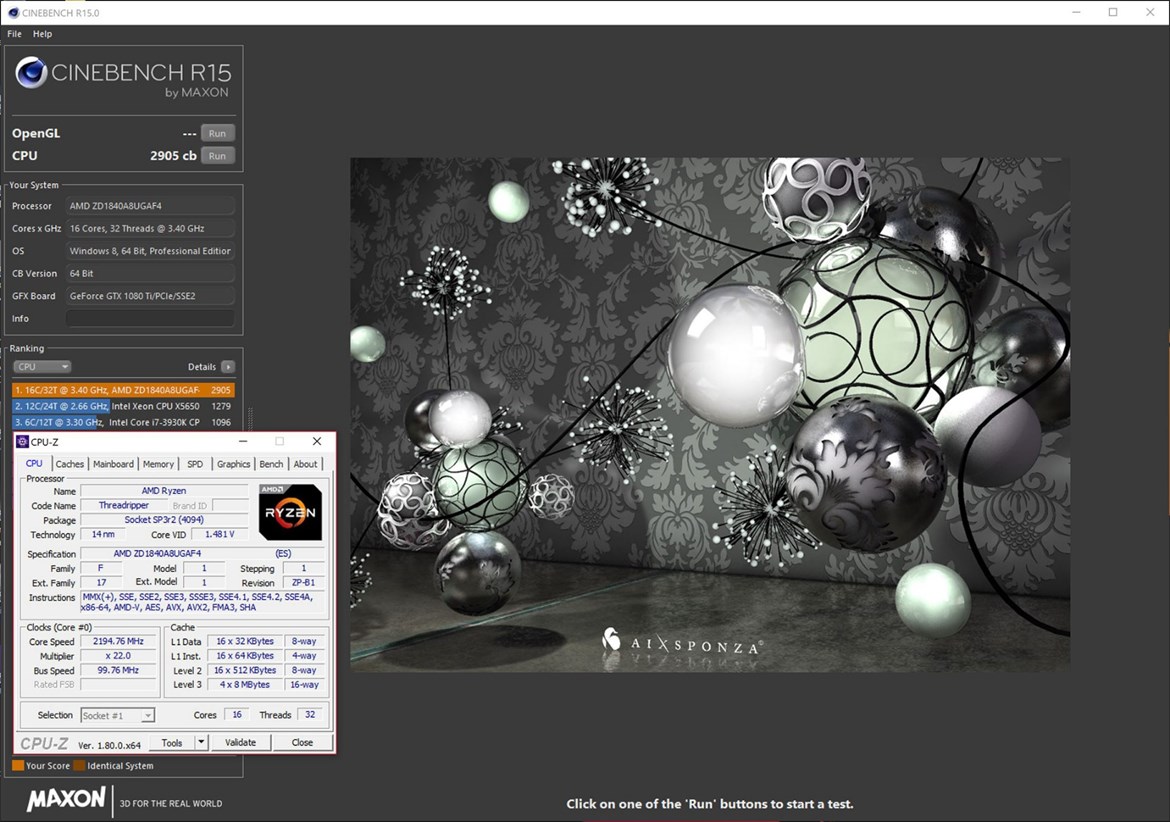
Task: Click the CB Version value 64 Bit
Action: [150, 274]
